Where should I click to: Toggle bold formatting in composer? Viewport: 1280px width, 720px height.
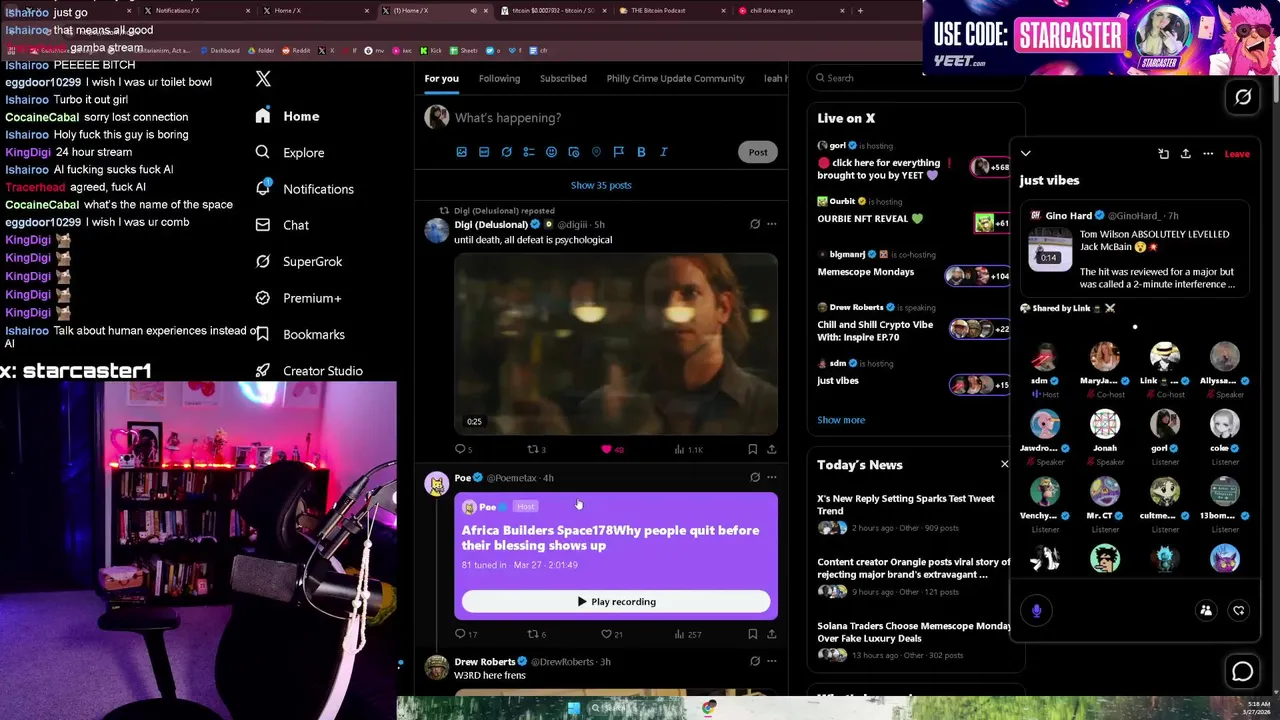point(641,152)
